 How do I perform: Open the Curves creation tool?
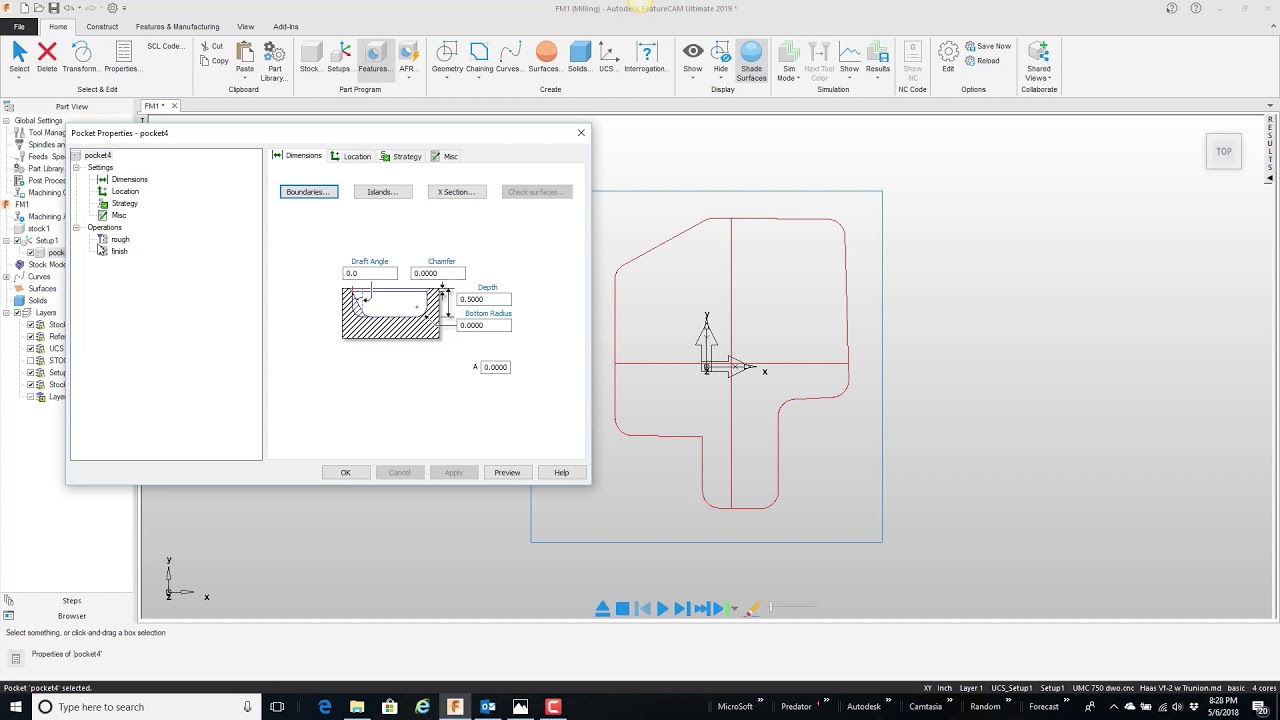click(510, 57)
